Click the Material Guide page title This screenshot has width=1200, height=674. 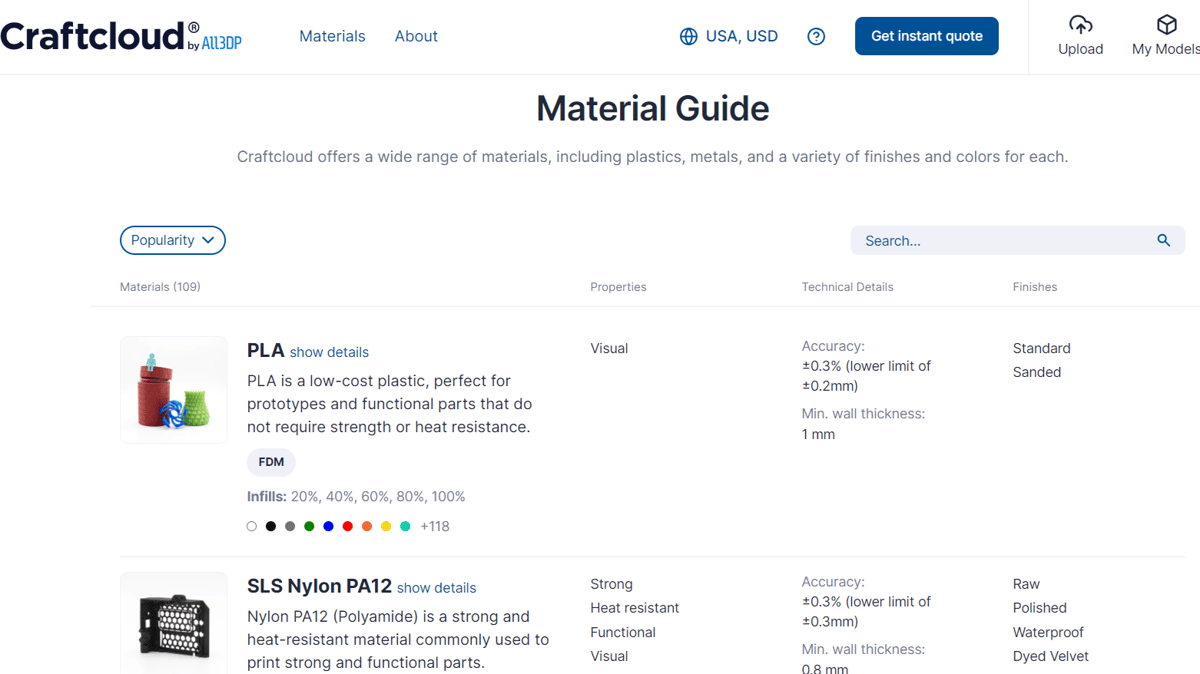tap(653, 108)
